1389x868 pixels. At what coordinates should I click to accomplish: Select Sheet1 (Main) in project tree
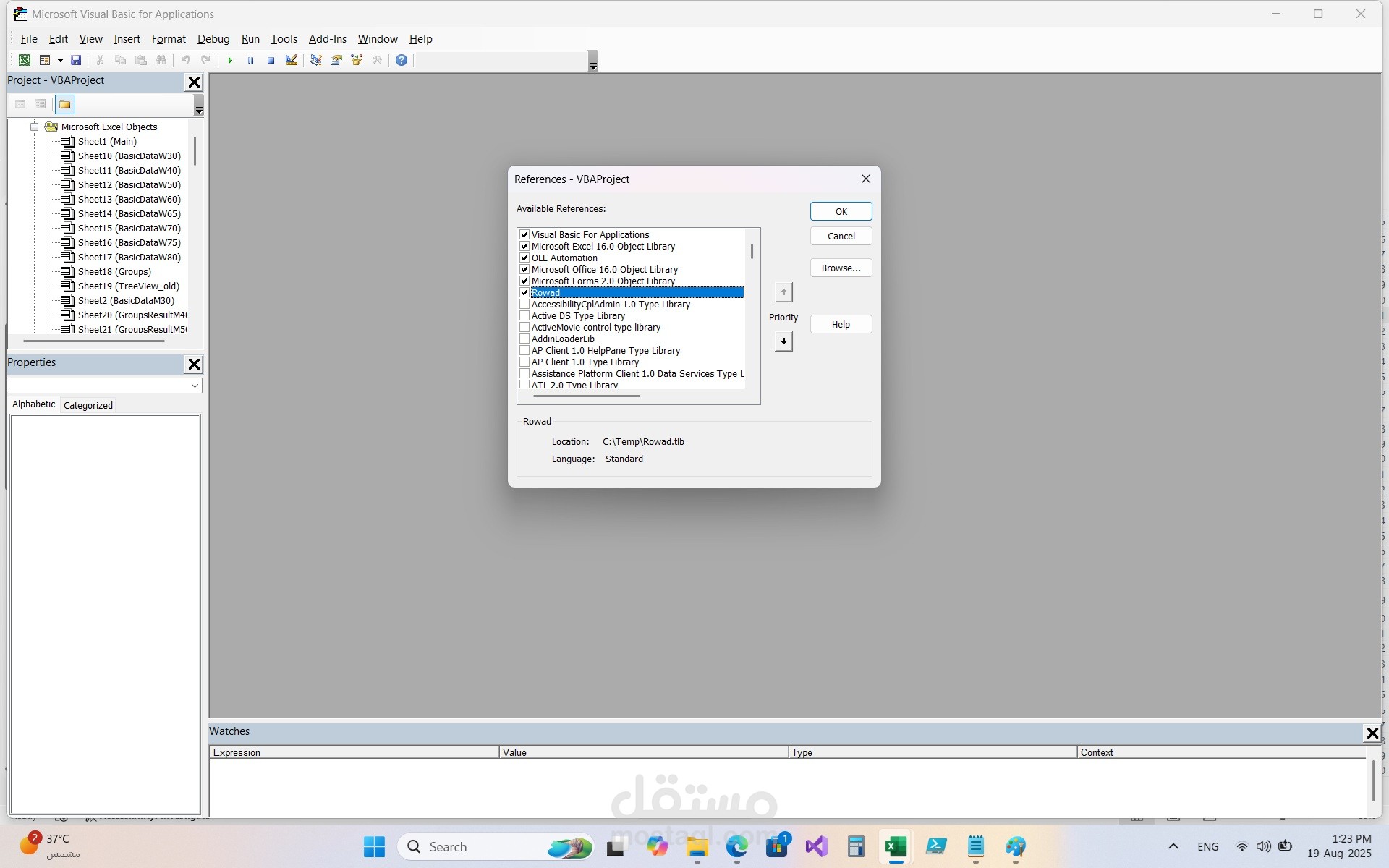pos(107,141)
